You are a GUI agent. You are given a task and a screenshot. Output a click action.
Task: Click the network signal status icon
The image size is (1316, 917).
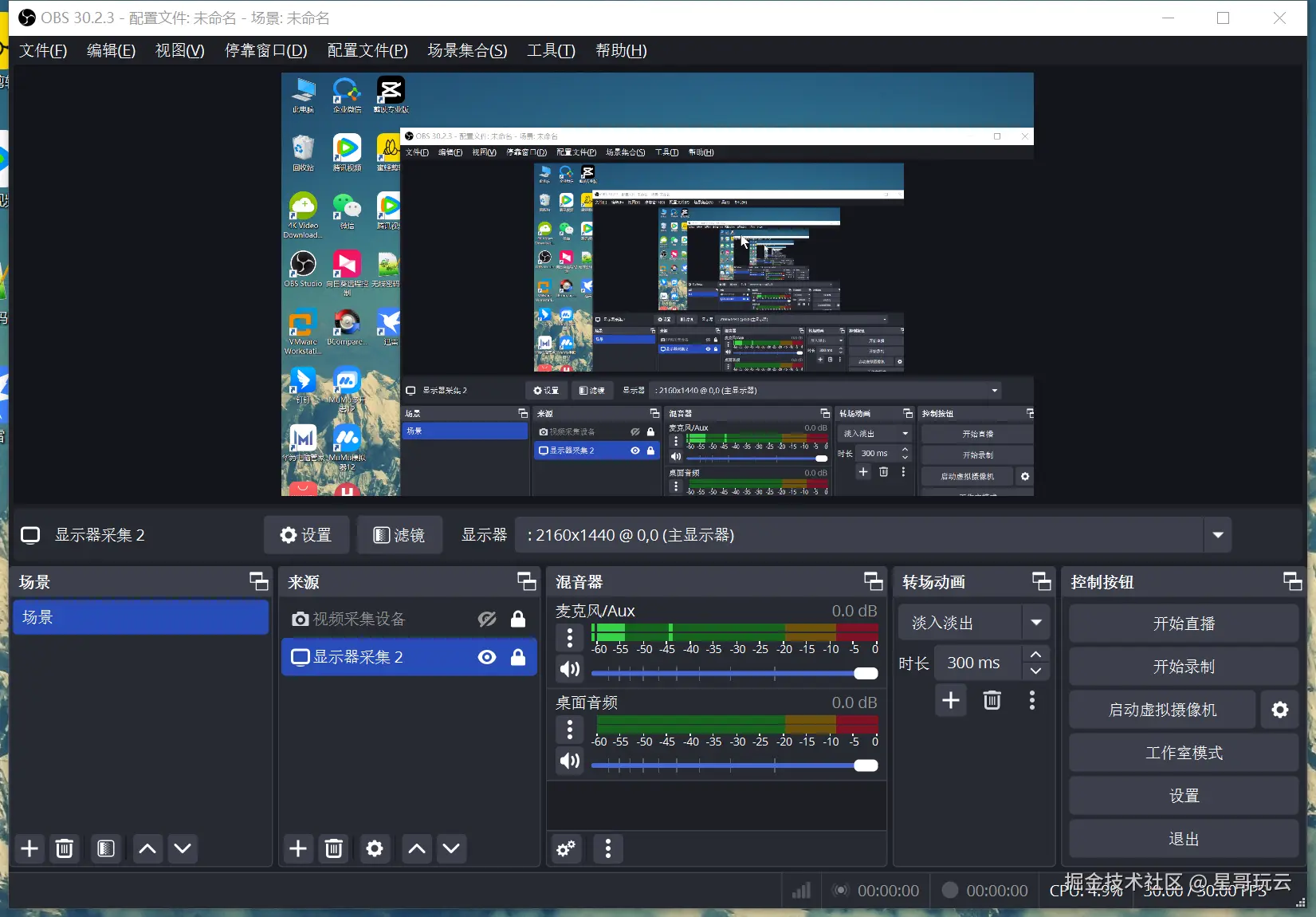[x=801, y=890]
